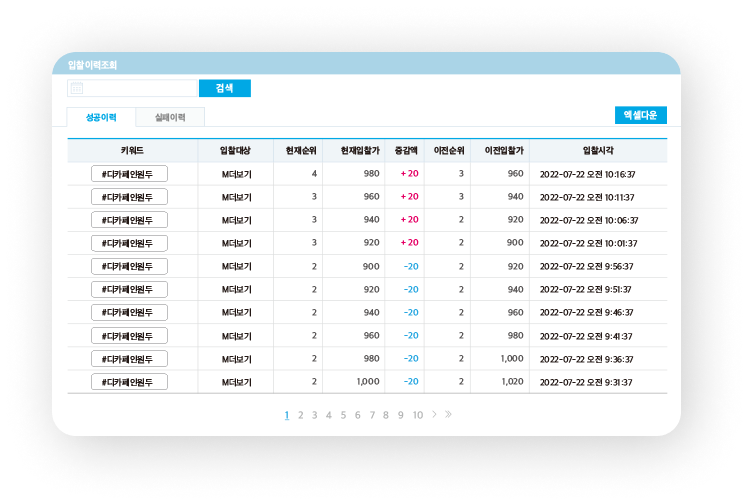Viewport: 749px width, 504px height.
Task: Select the 성공이력 tab
Action: [x=101, y=117]
